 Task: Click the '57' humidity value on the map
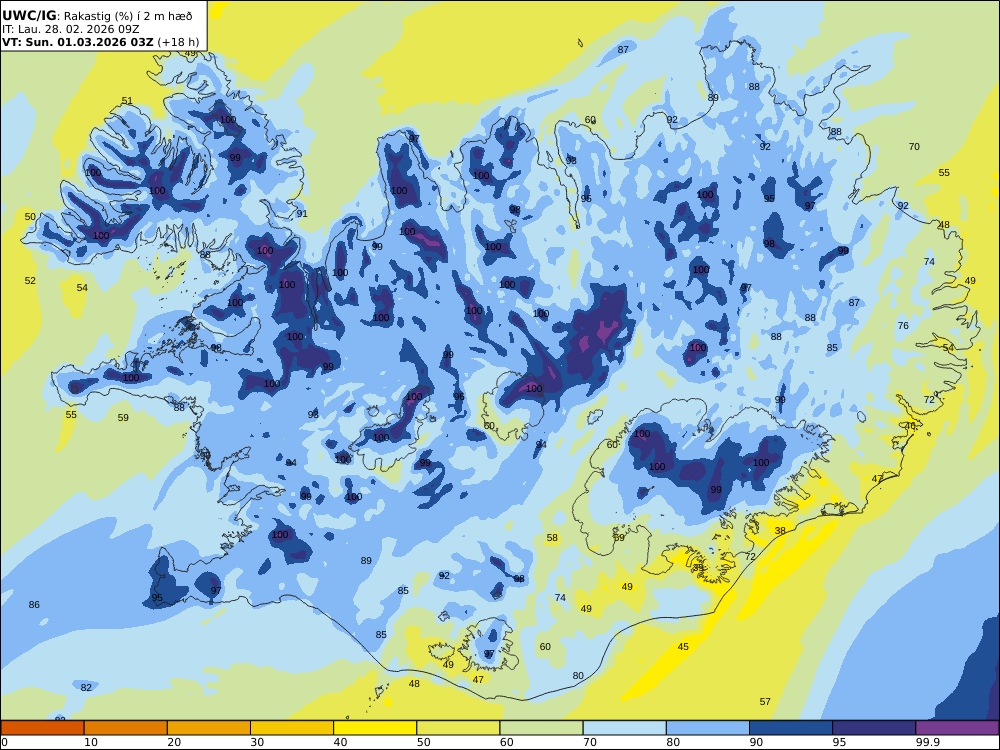click(765, 702)
